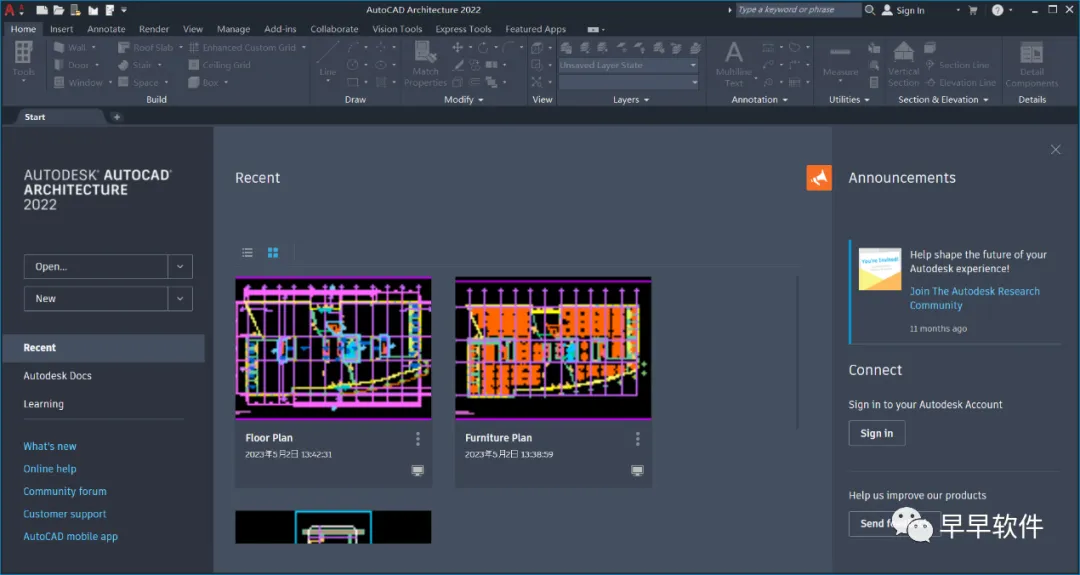This screenshot has height=575, width=1080.
Task: Click the keyword search input field
Action: (798, 10)
